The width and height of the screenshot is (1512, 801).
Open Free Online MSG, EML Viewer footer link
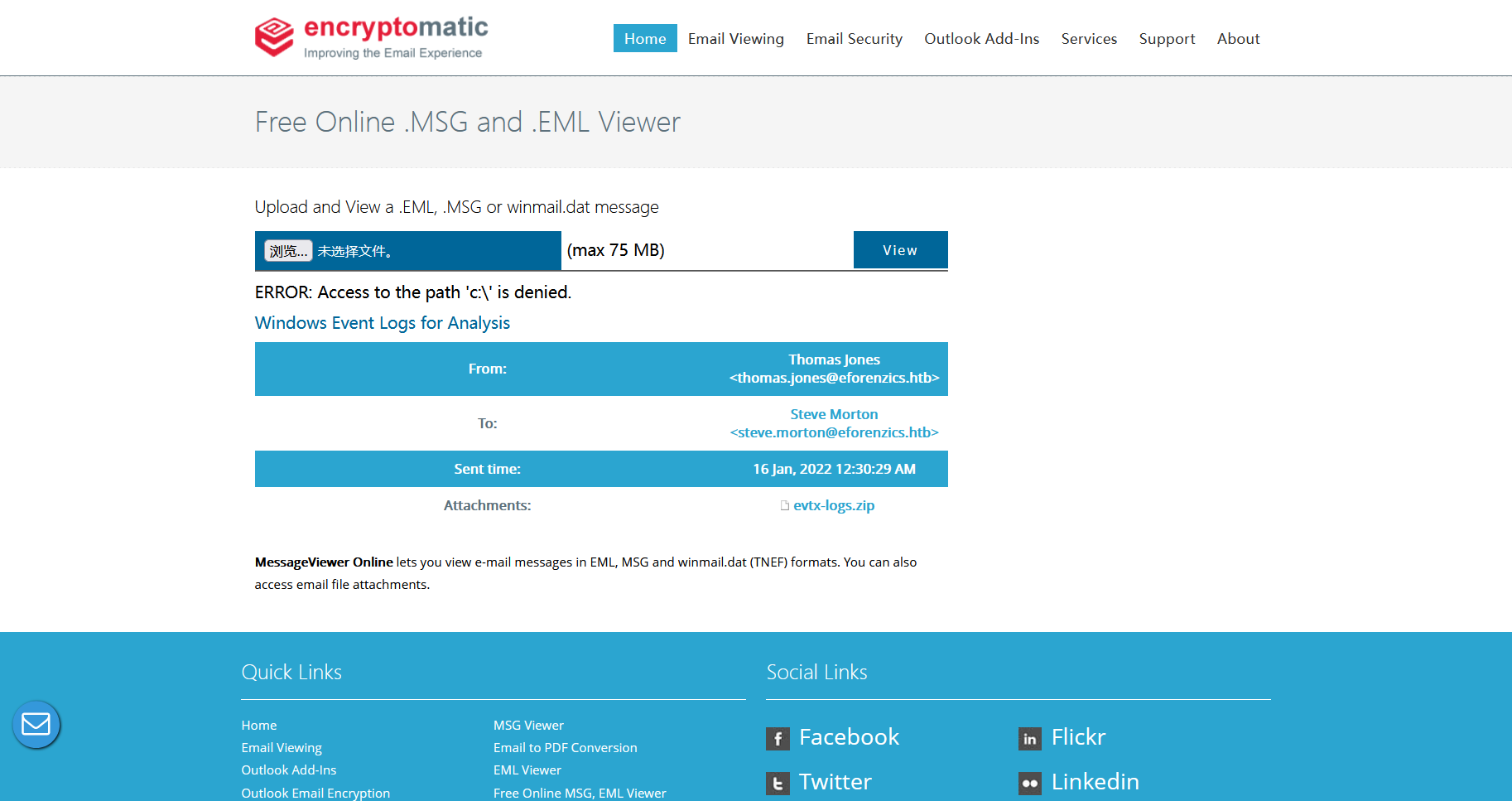(x=580, y=793)
